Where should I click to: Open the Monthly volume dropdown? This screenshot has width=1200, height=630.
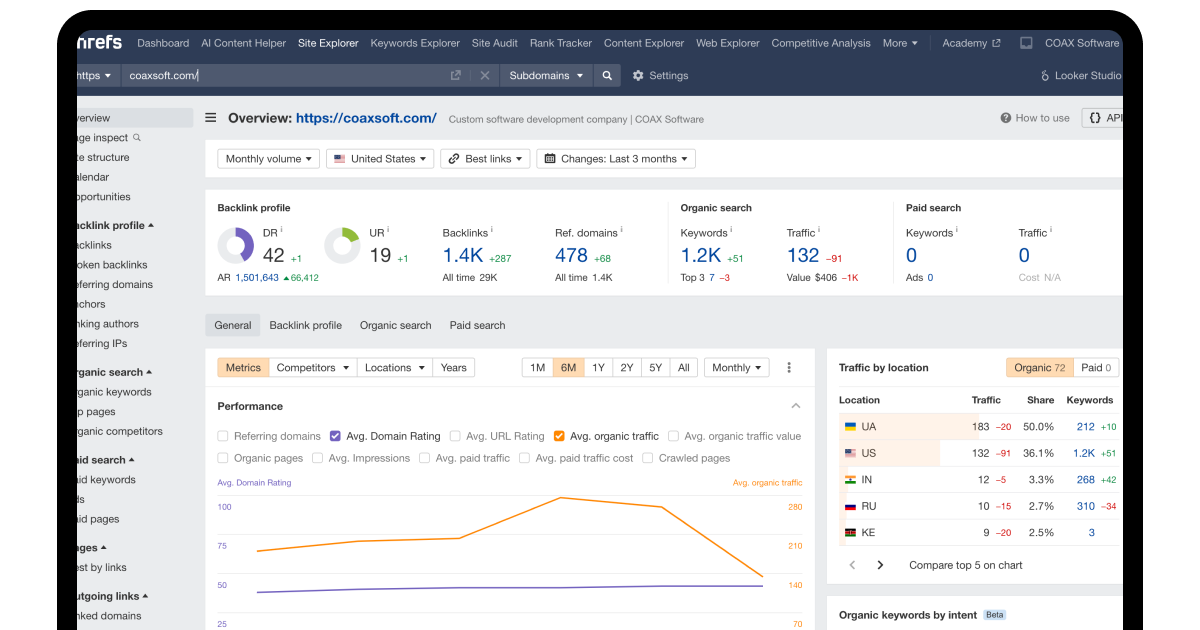coord(269,159)
